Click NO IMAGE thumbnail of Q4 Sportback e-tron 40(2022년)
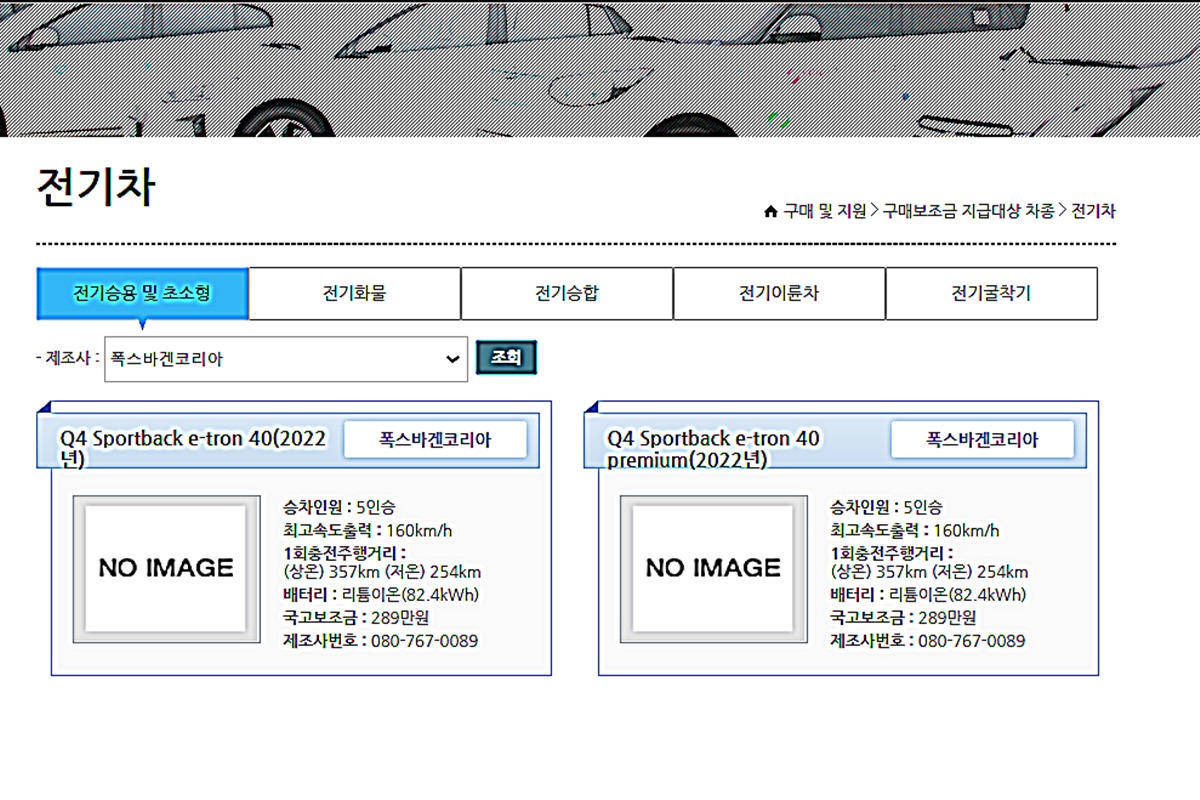The image size is (1200, 800). click(x=166, y=568)
